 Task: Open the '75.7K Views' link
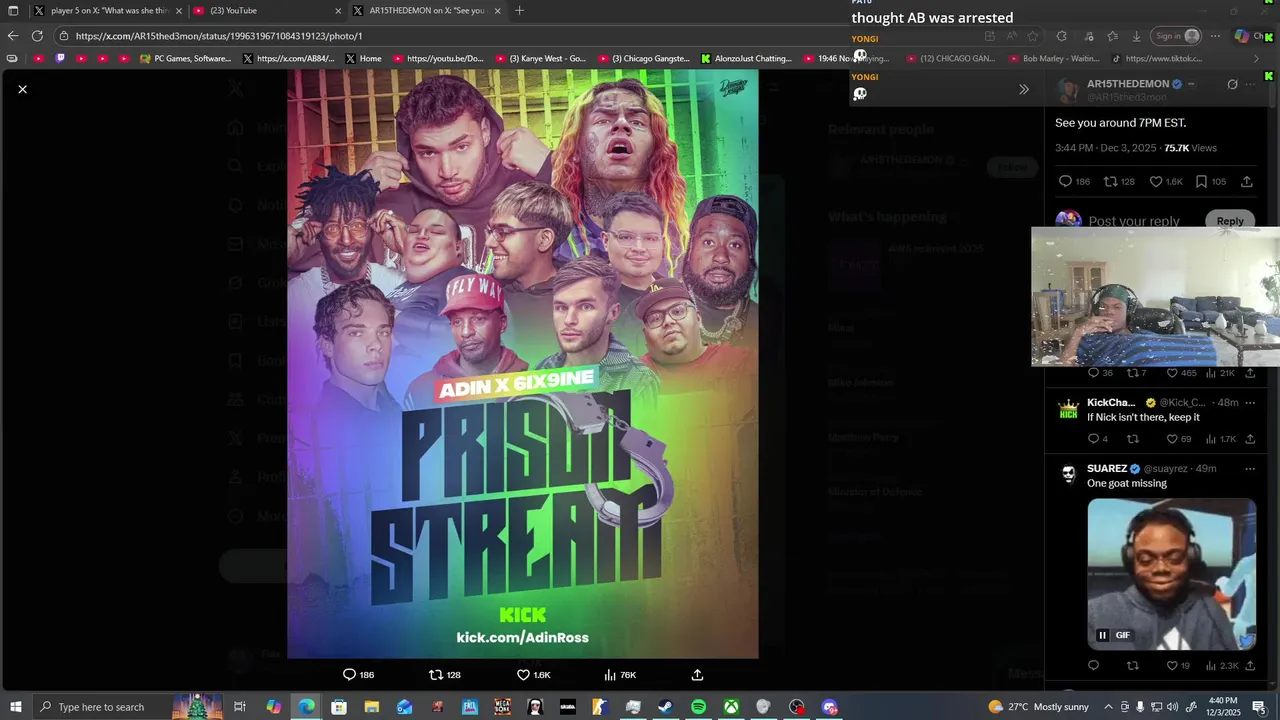point(1190,148)
